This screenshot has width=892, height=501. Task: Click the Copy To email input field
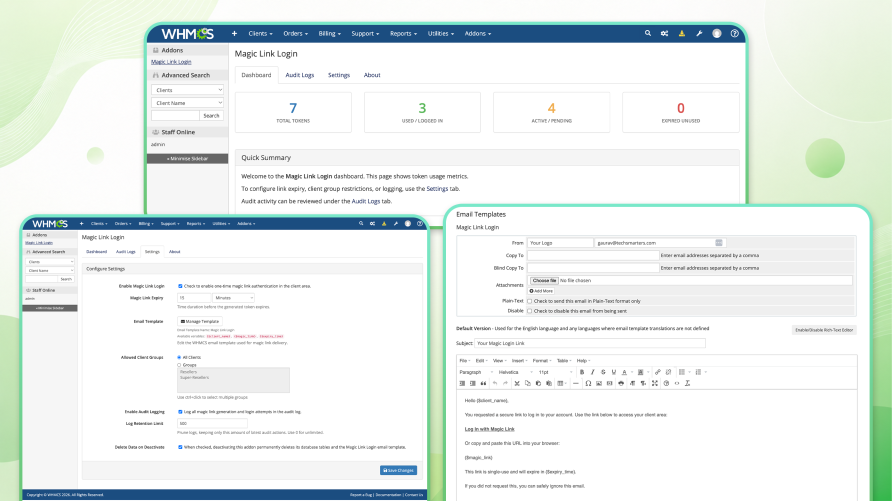(x=593, y=255)
